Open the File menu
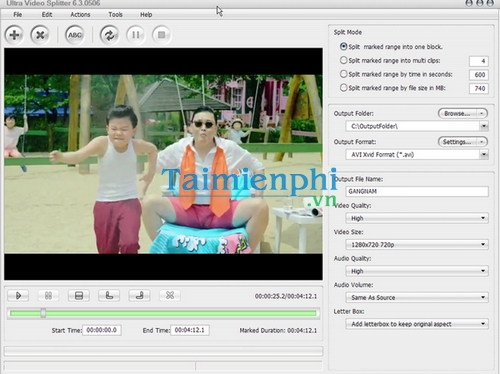This screenshot has height=374, width=500. click(x=18, y=15)
